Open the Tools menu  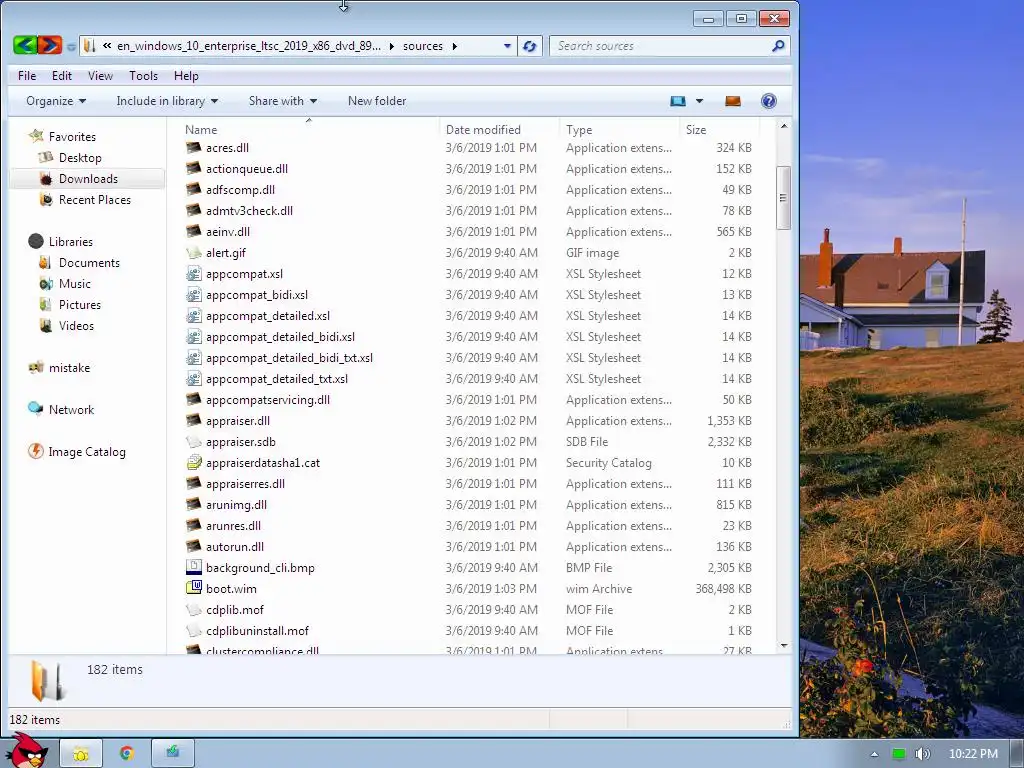click(x=144, y=76)
